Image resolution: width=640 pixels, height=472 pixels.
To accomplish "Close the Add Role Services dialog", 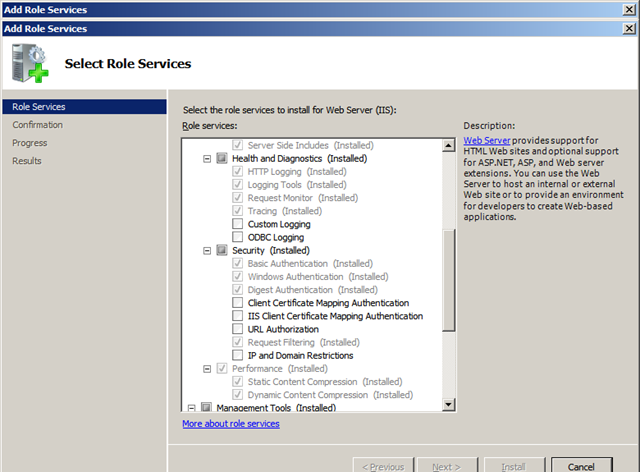I will point(627,29).
